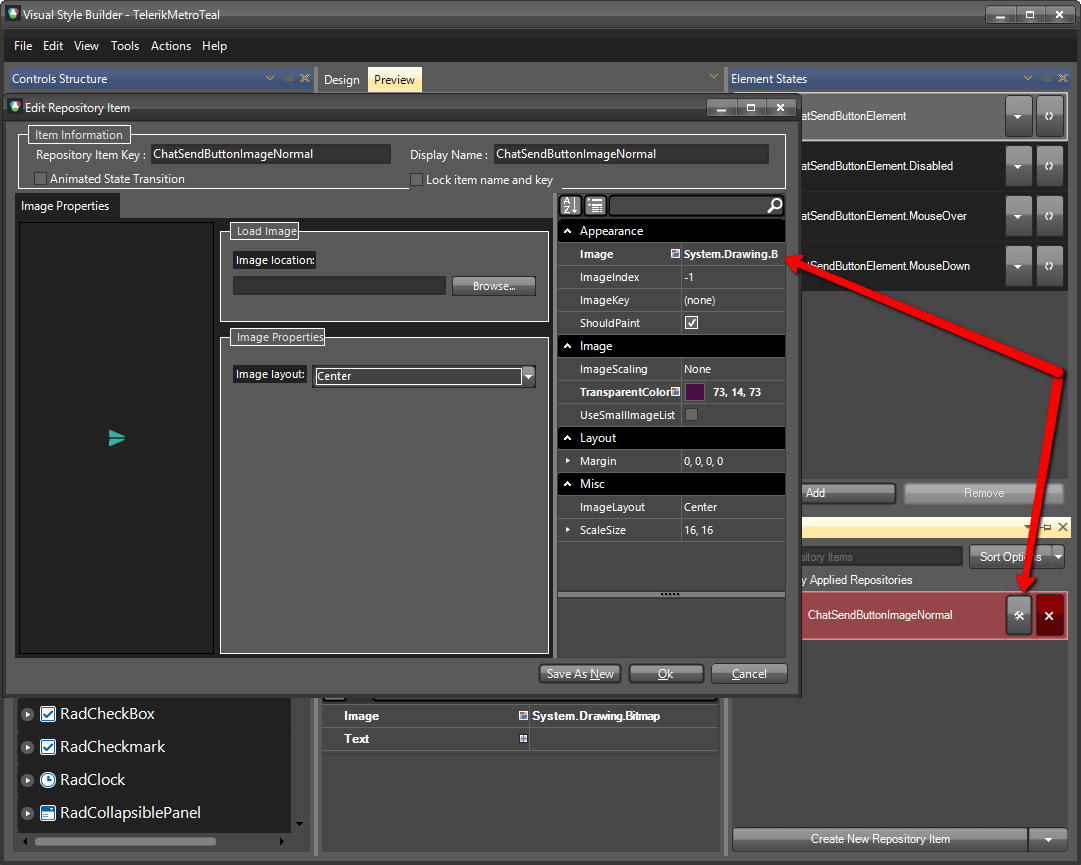Open the Actions menu
This screenshot has width=1081, height=865.
coord(170,46)
